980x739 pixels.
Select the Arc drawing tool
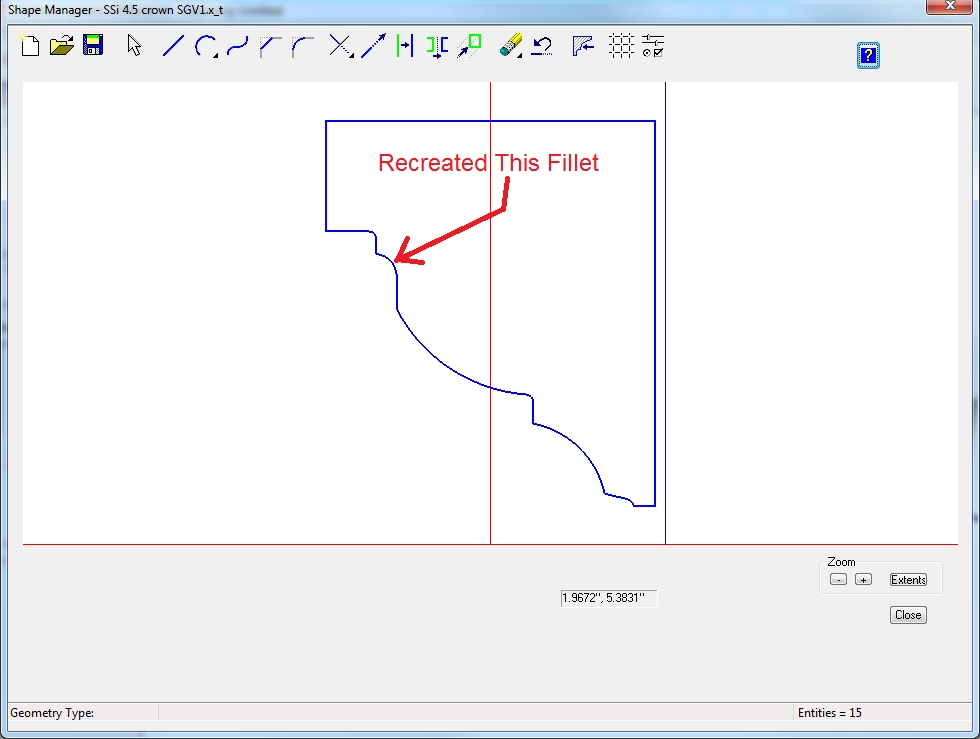point(205,45)
